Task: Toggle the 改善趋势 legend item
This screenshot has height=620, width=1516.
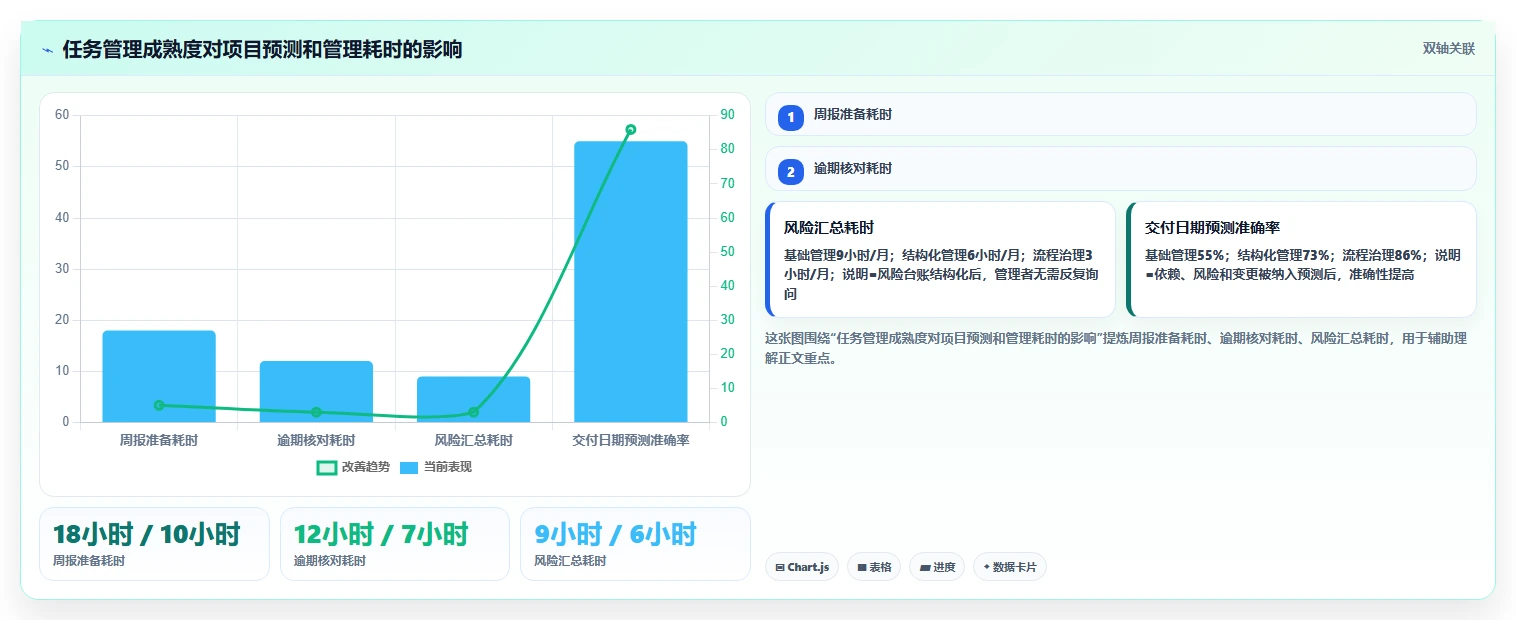Action: pos(353,467)
